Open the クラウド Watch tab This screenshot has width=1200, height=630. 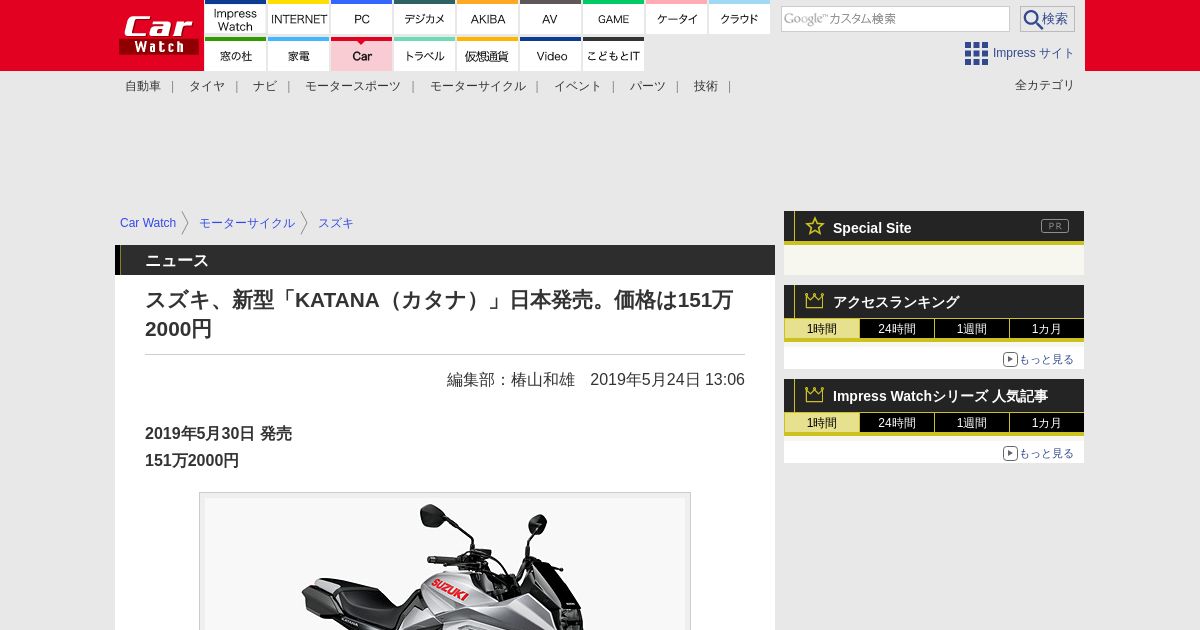(x=739, y=18)
